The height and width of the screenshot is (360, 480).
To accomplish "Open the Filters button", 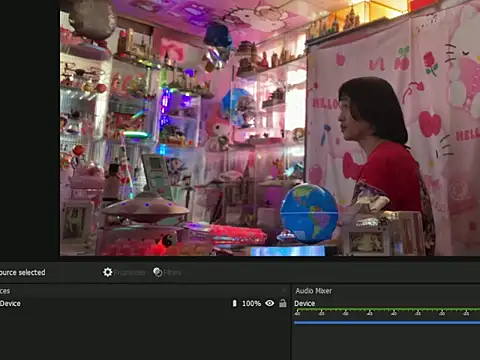I will tap(167, 272).
